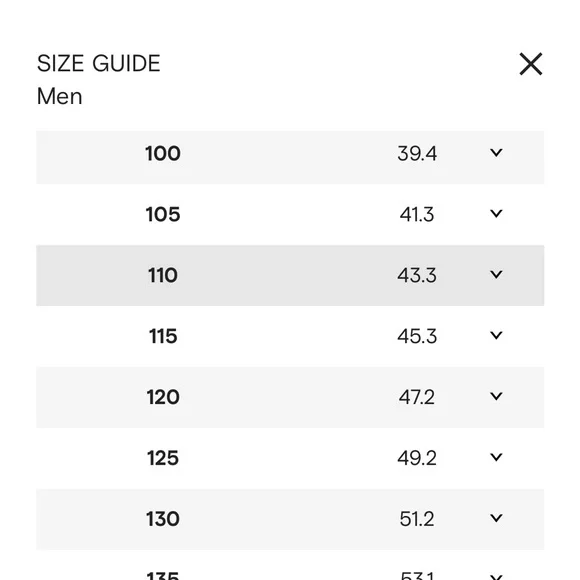This screenshot has width=580, height=580.
Task: Select the bold 105 size label
Action: (x=163, y=215)
